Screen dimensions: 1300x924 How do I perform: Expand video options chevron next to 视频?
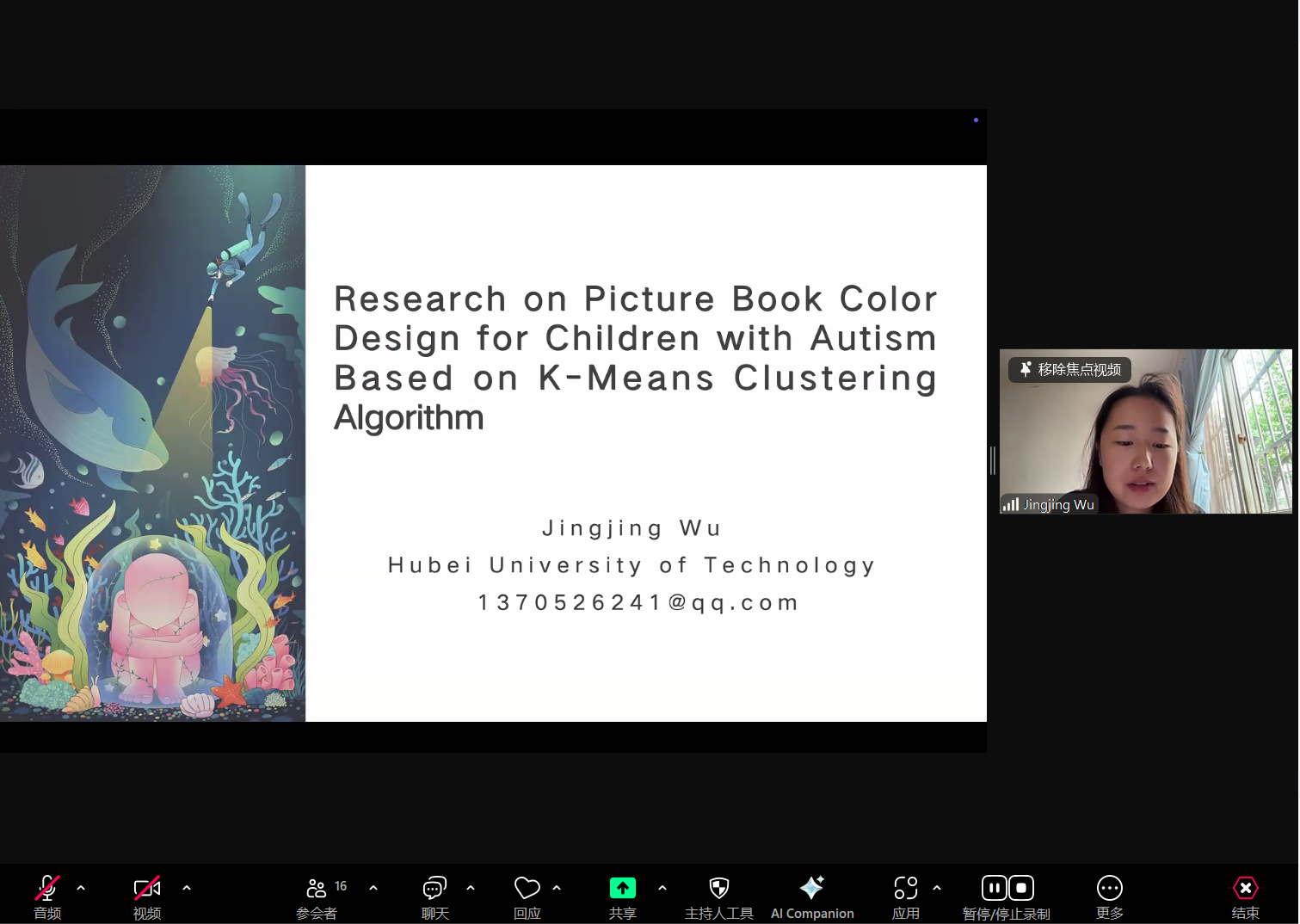[187, 887]
